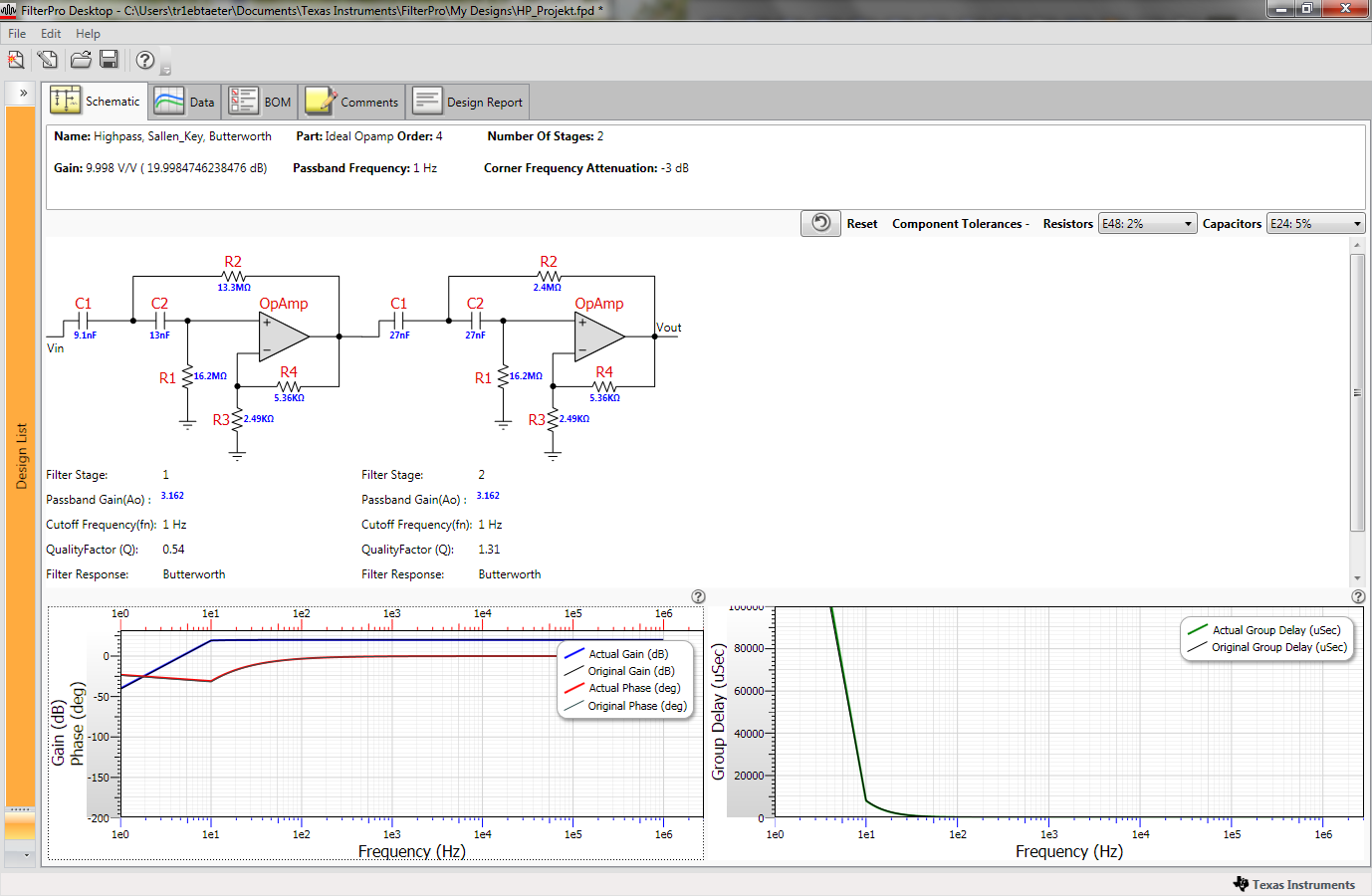Open the BOM tab
This screenshot has width=1372, height=896.
pos(260,102)
